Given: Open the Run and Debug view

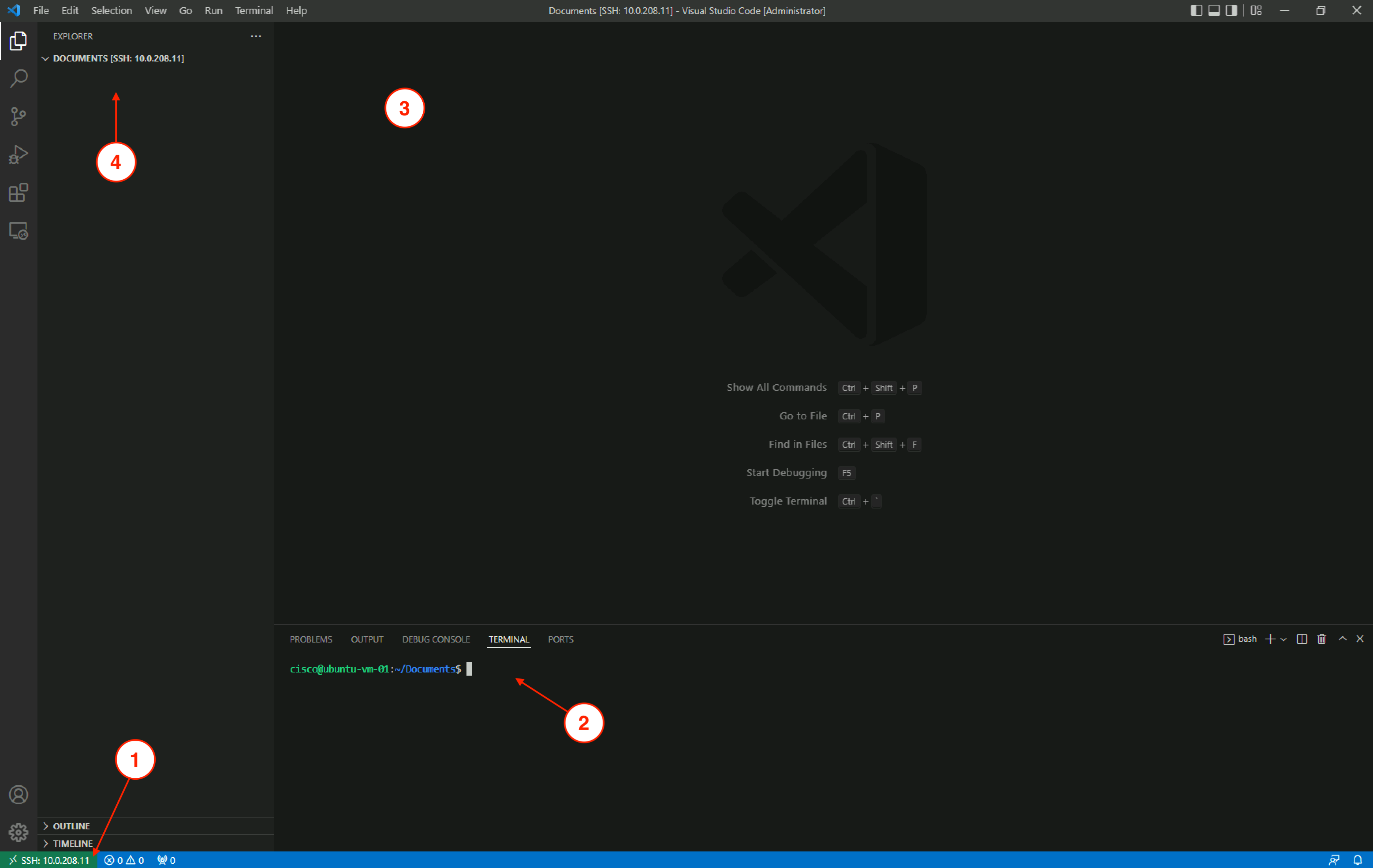Looking at the screenshot, I should click(18, 155).
